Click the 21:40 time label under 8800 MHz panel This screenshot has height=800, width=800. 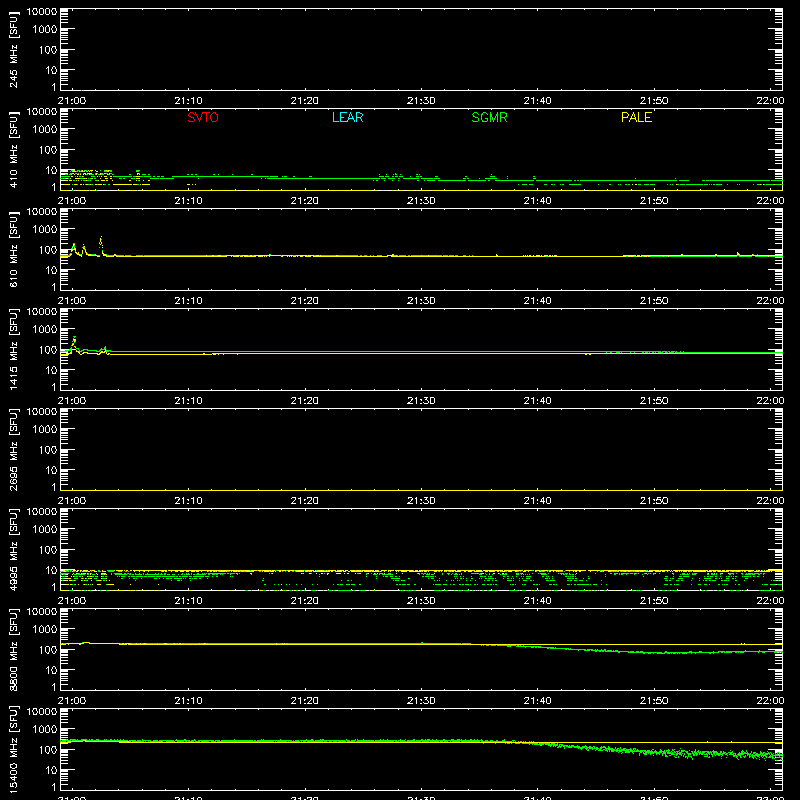537,701
